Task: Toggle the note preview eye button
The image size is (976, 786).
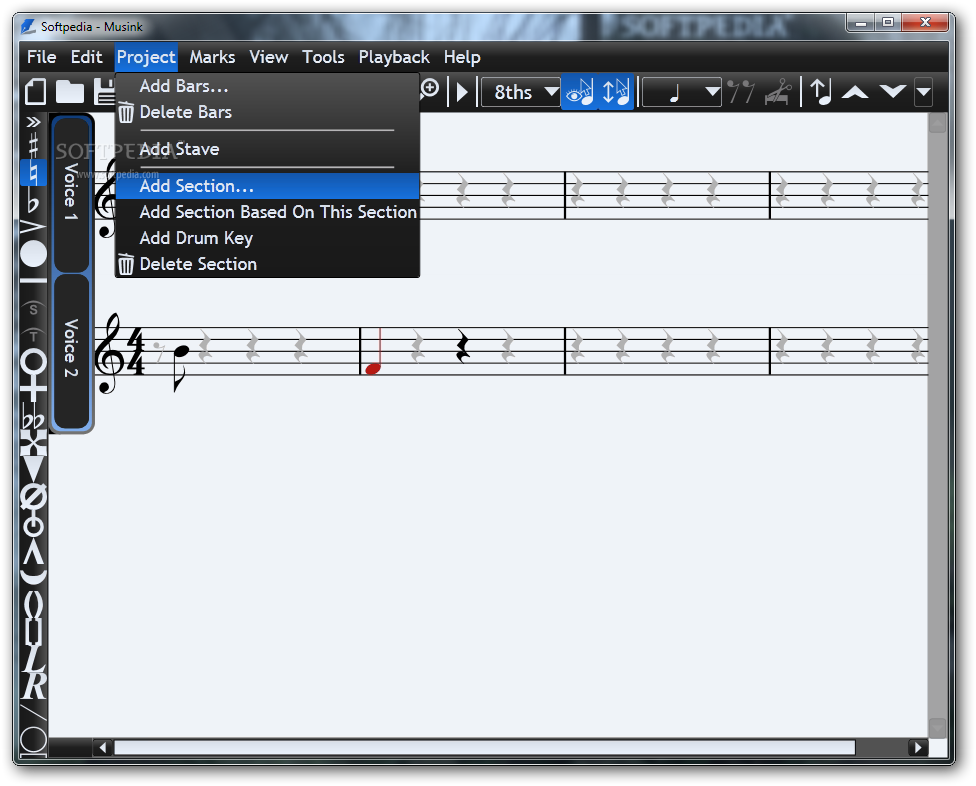Action: tap(580, 92)
